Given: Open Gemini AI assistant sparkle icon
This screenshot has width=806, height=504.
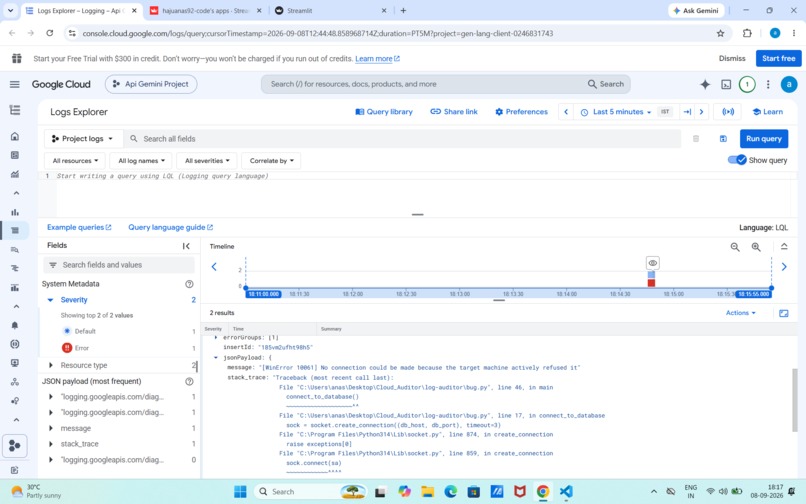Looking at the screenshot, I should [705, 84].
